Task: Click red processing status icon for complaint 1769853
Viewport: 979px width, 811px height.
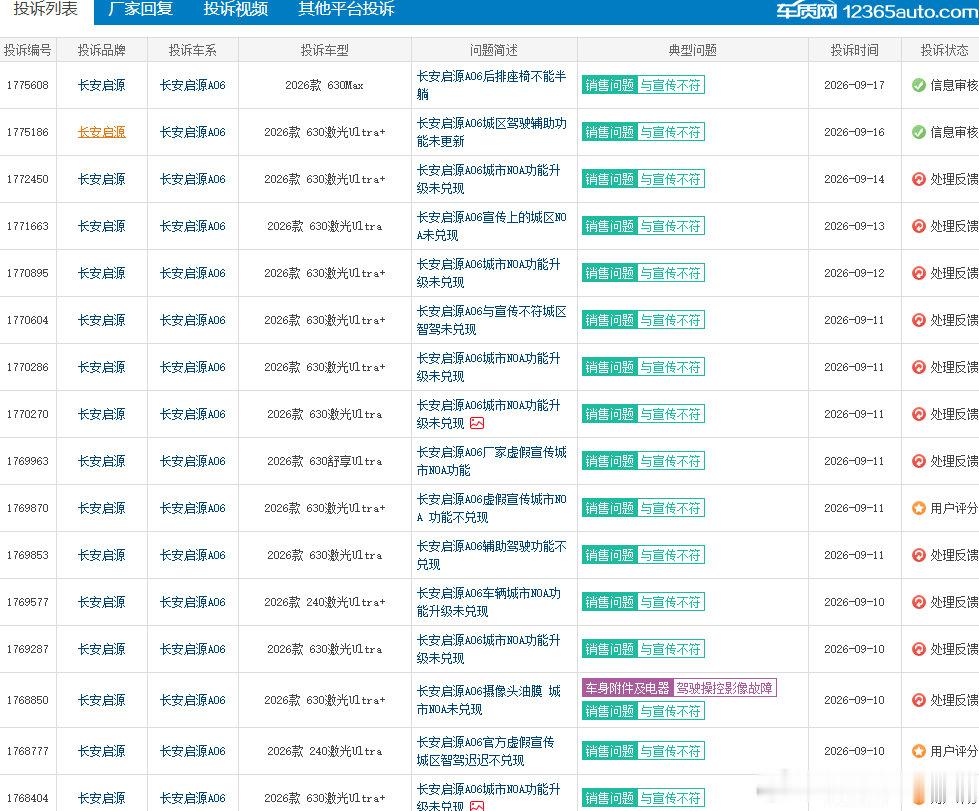Action: [918, 555]
